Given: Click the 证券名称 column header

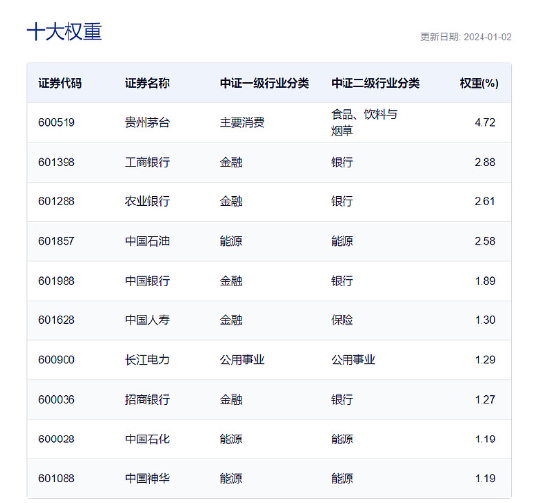Looking at the screenshot, I should click(147, 83).
